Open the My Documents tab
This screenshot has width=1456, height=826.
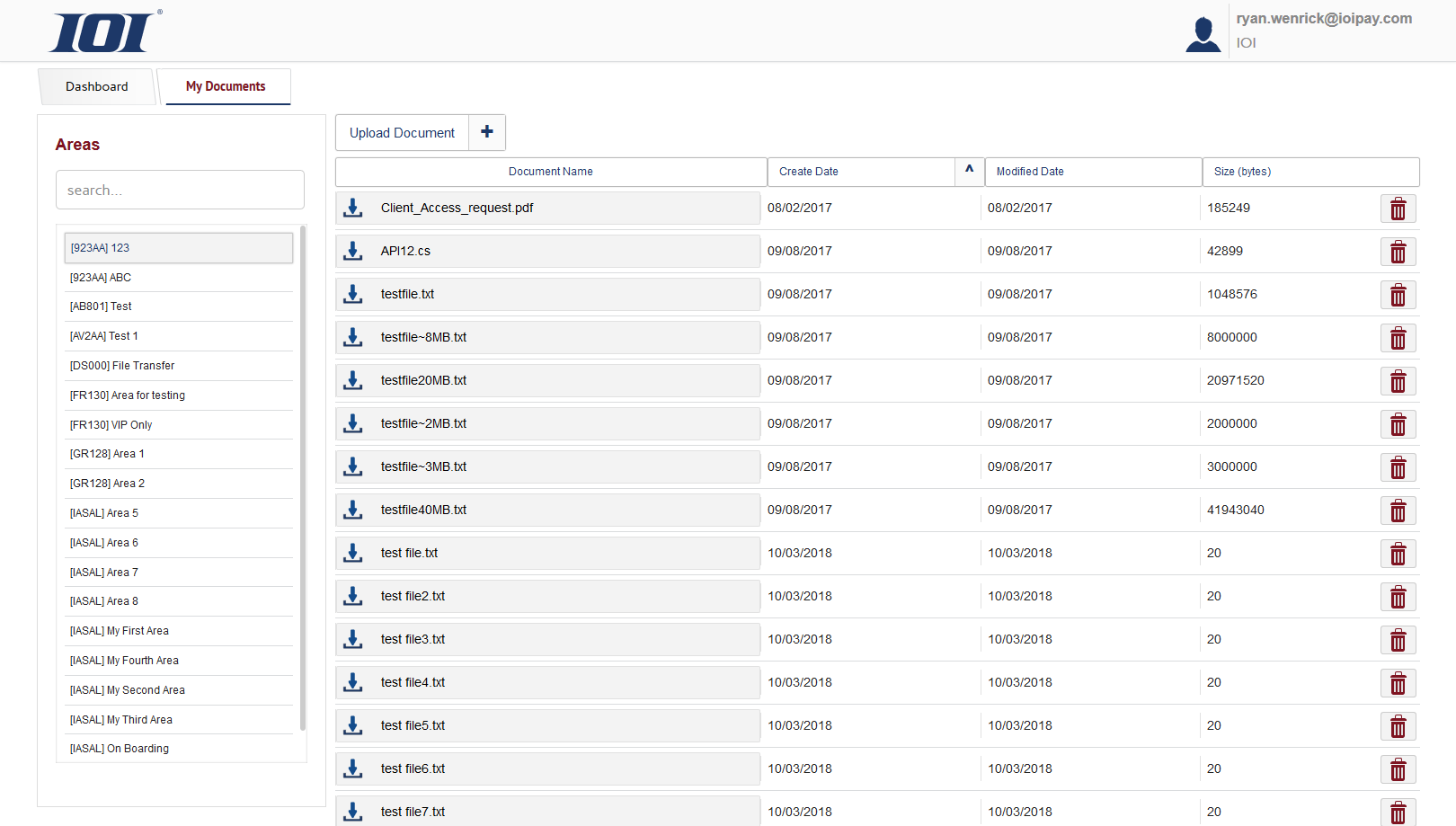click(226, 87)
